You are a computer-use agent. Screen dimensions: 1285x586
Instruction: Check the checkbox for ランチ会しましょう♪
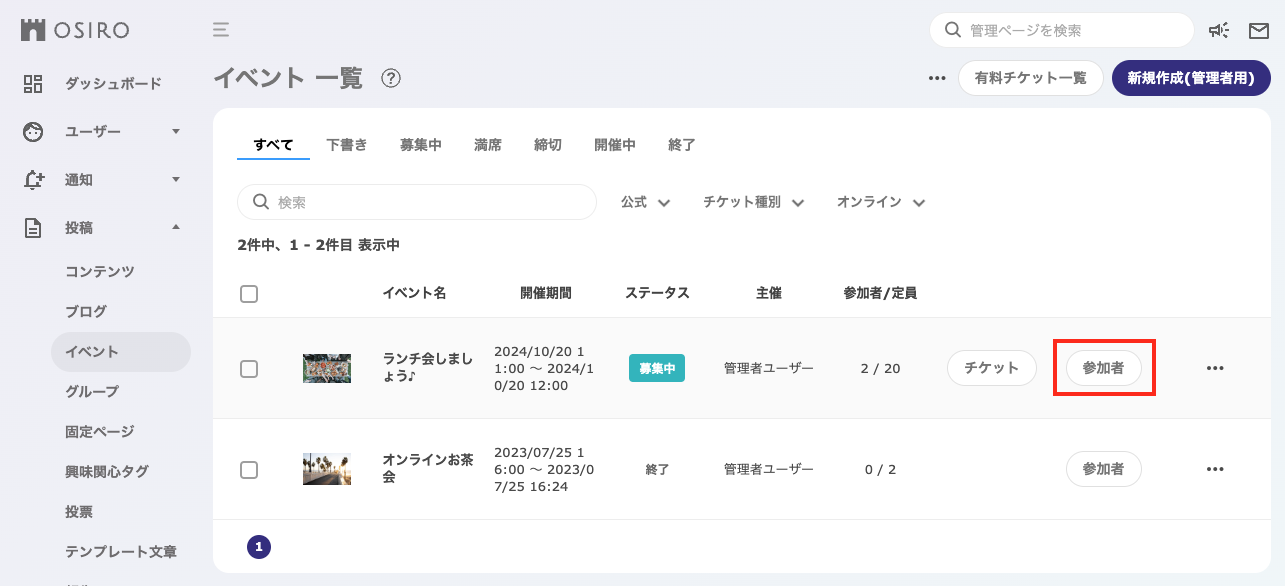tap(249, 368)
